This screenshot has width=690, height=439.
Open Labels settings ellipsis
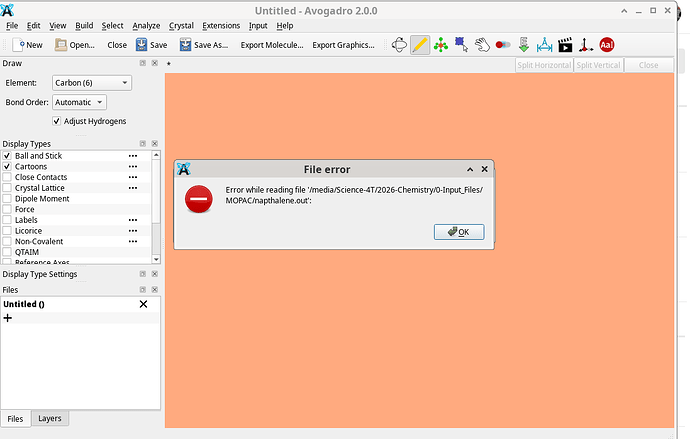click(133, 220)
